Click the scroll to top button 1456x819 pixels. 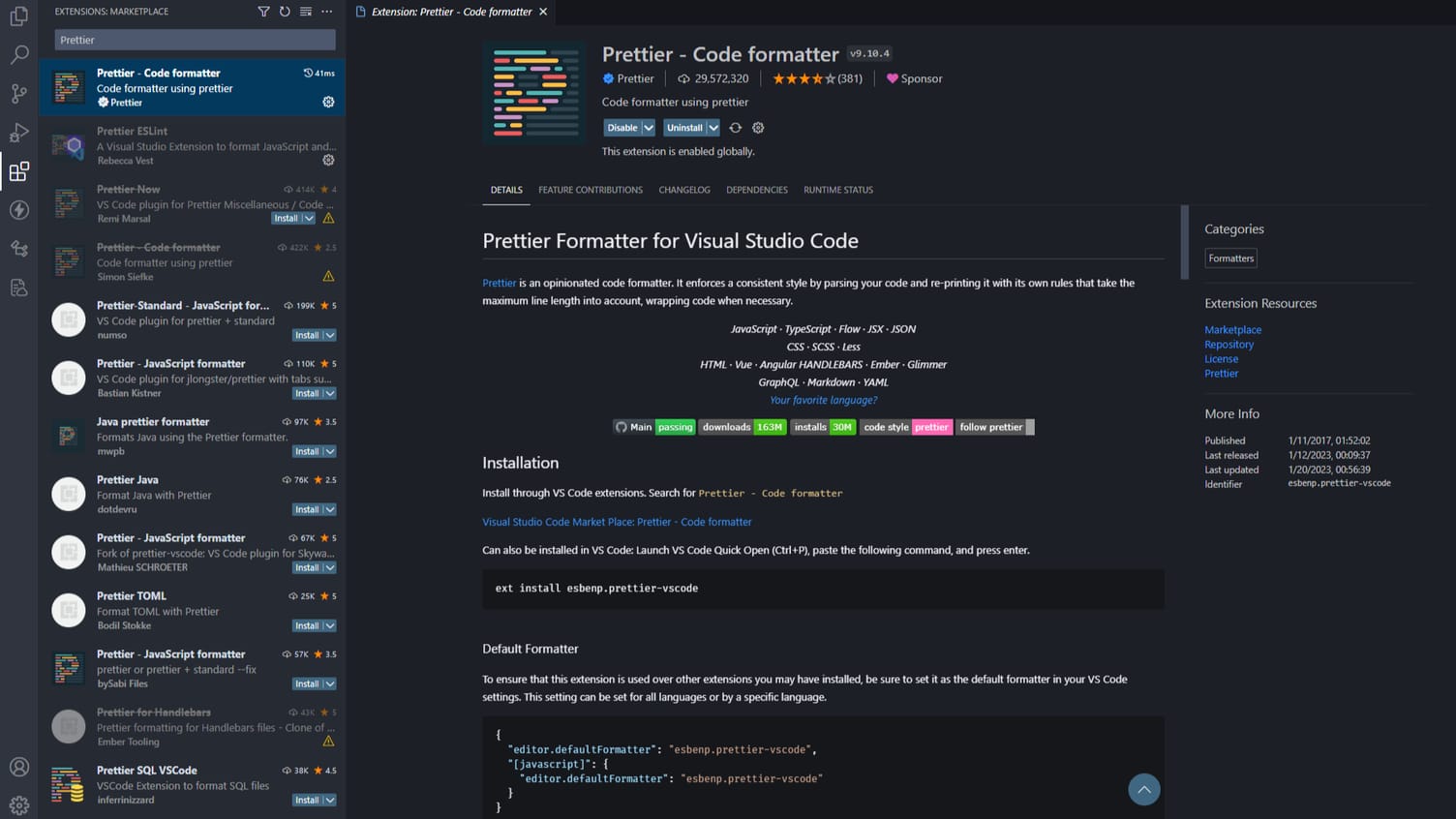pos(1143,789)
